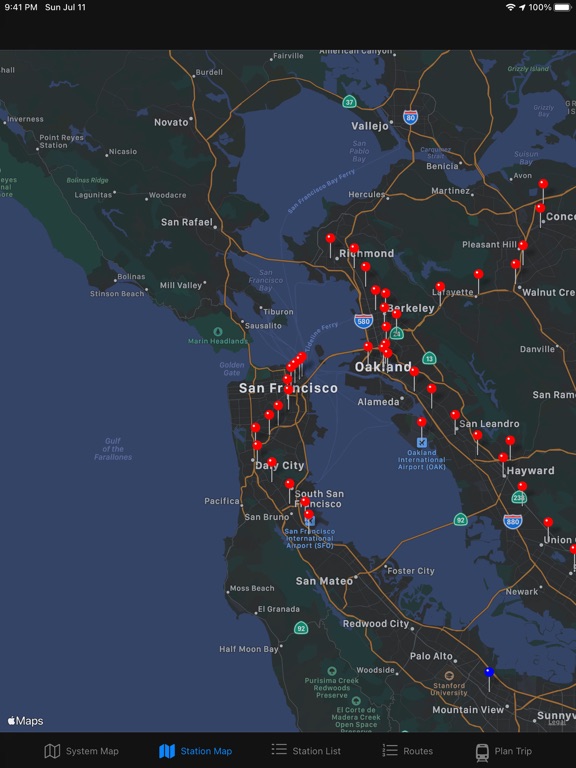576x768 pixels.
Task: Tap the Interstate 580 shield near Berkeley
Action: tap(363, 322)
